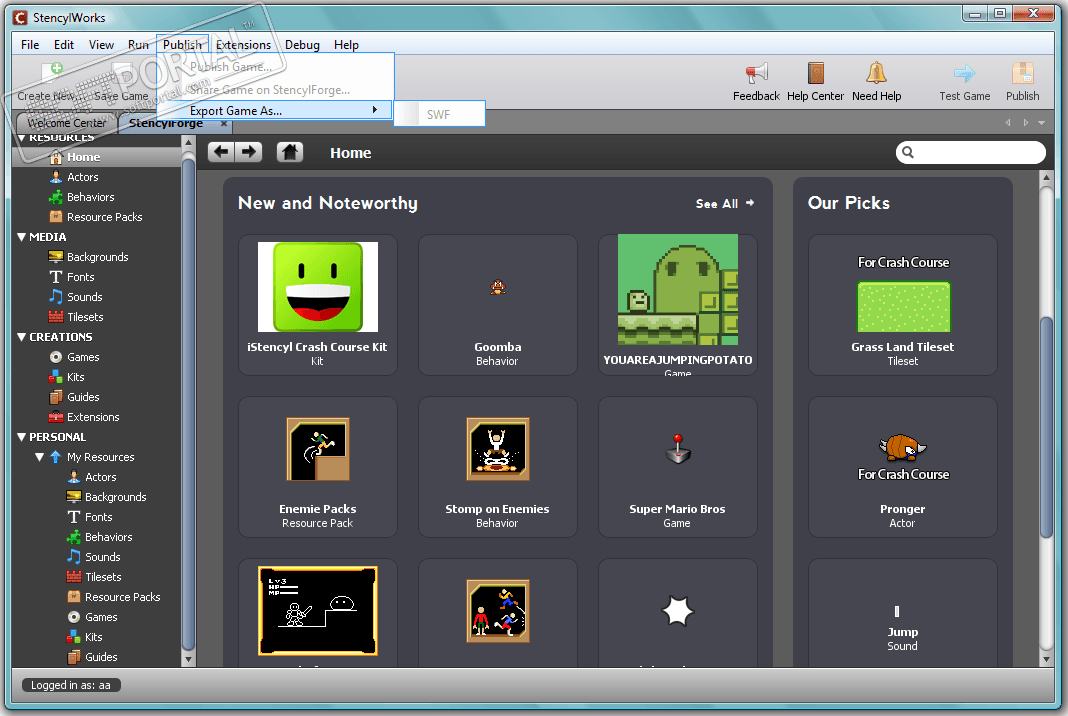Select SWF export option
The height and width of the screenshot is (716, 1068).
(x=439, y=114)
